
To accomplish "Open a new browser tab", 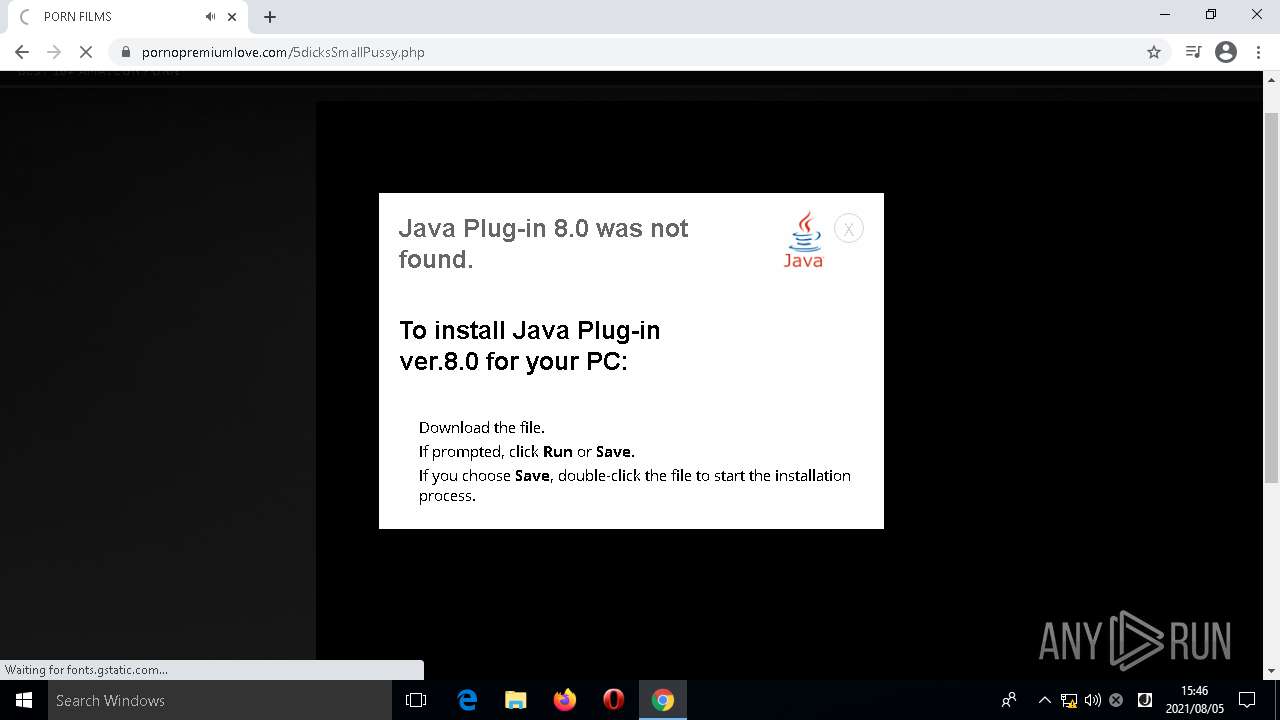I will tap(270, 16).
